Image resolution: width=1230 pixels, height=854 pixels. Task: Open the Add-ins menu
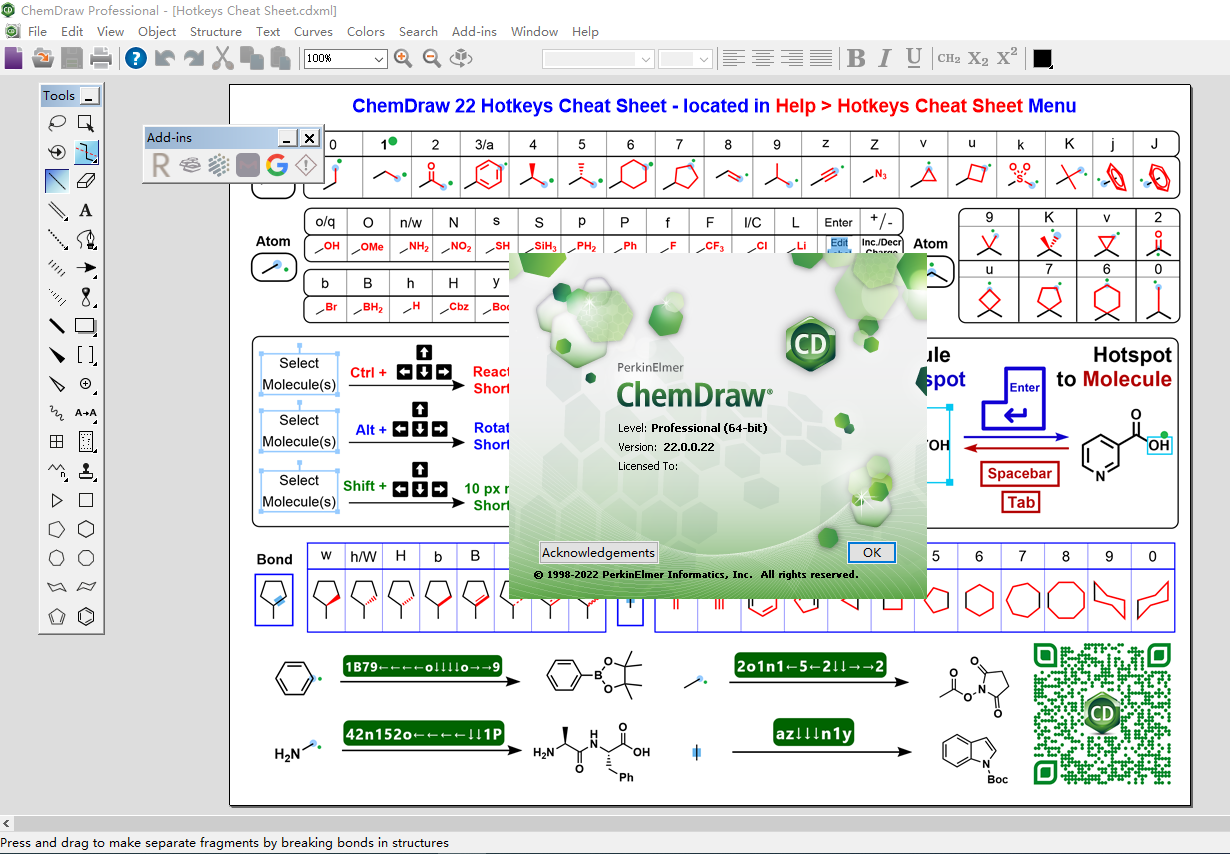coord(474,32)
